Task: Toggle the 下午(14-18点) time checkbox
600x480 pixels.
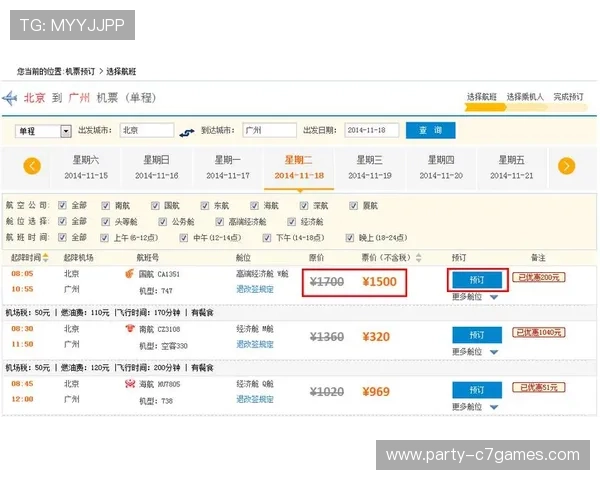Action: click(x=267, y=238)
